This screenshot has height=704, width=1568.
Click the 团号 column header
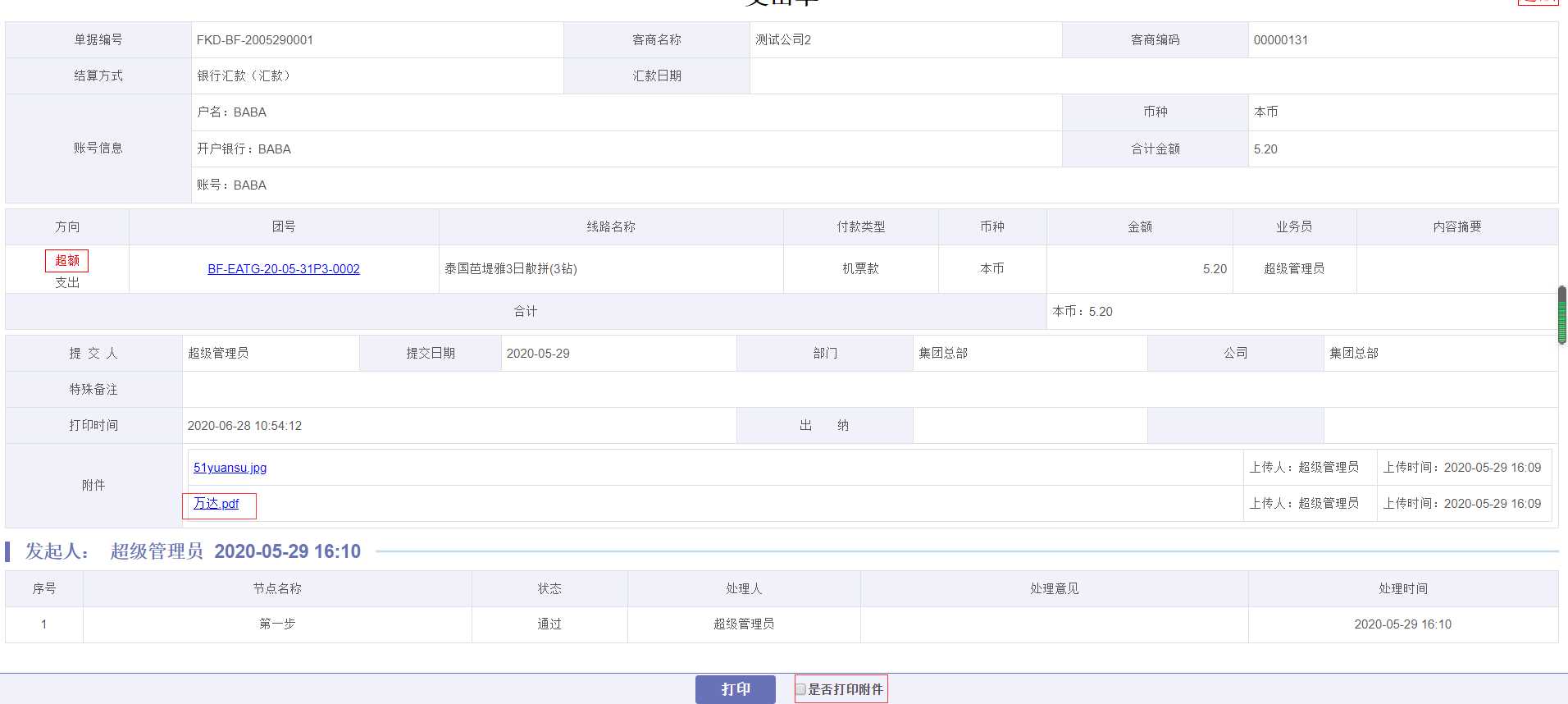click(x=284, y=227)
